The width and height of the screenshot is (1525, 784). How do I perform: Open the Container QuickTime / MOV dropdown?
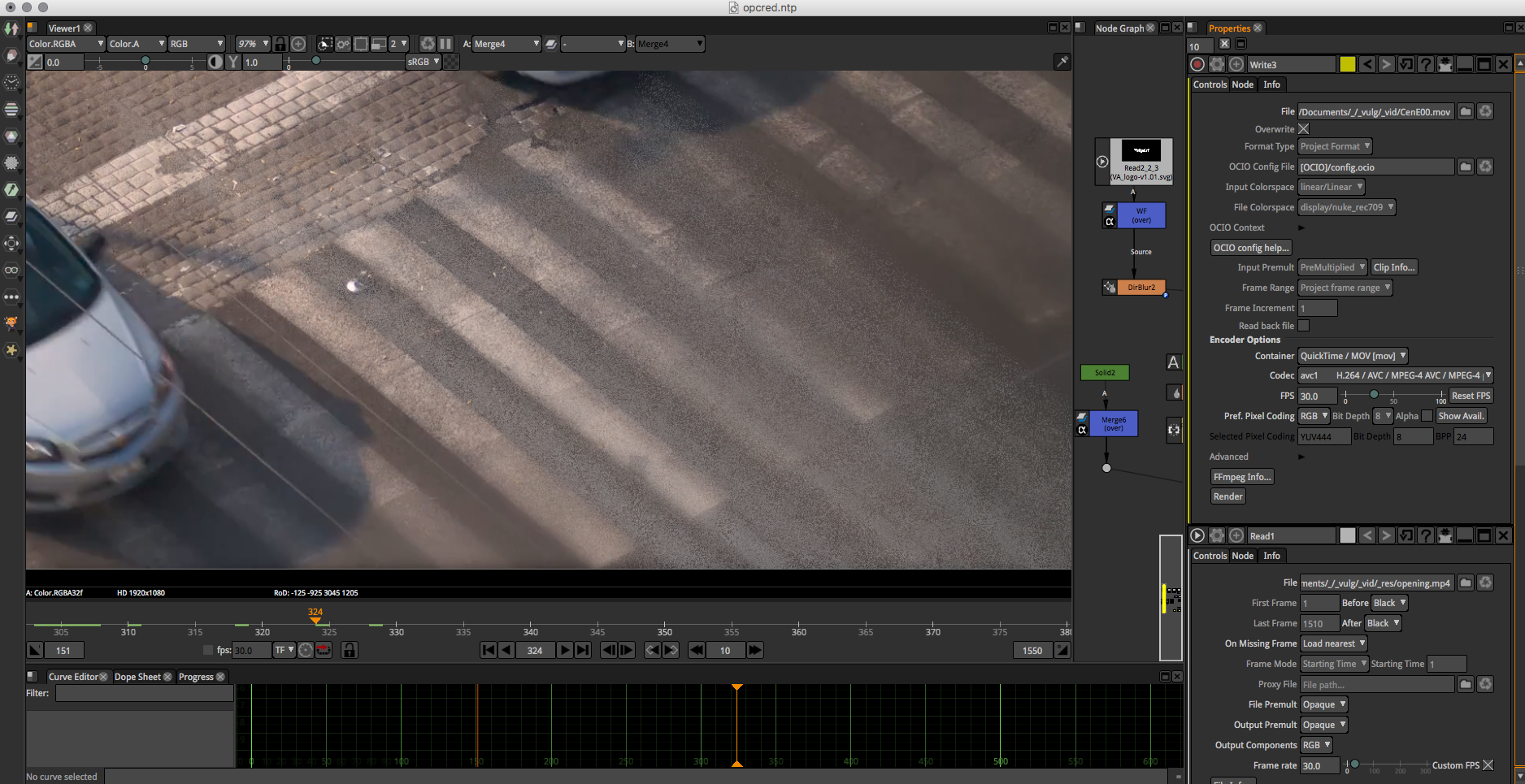(1353, 356)
